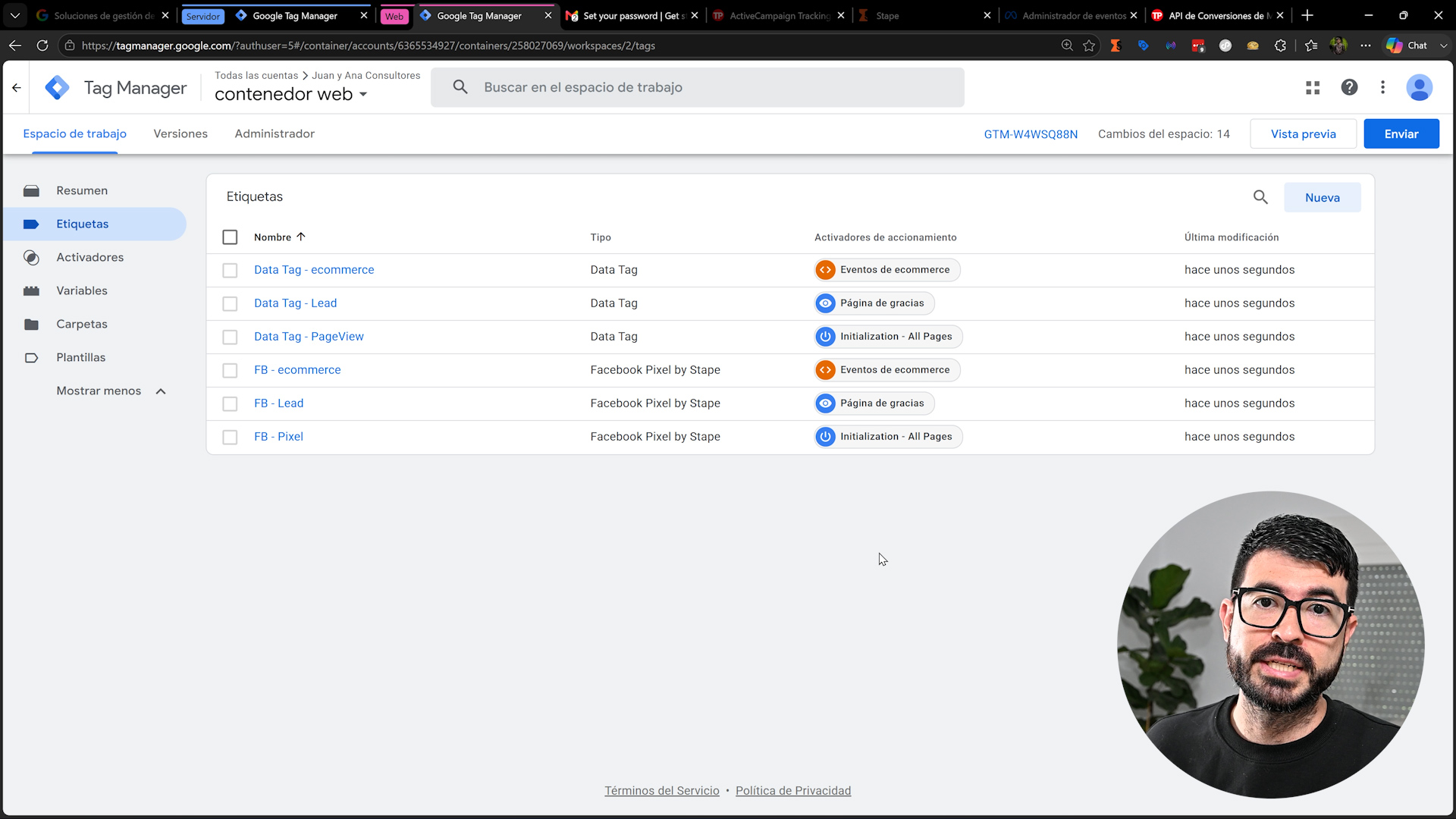Click Eventos de ecommerce trigger on FB - ecommerce row

[886, 370]
